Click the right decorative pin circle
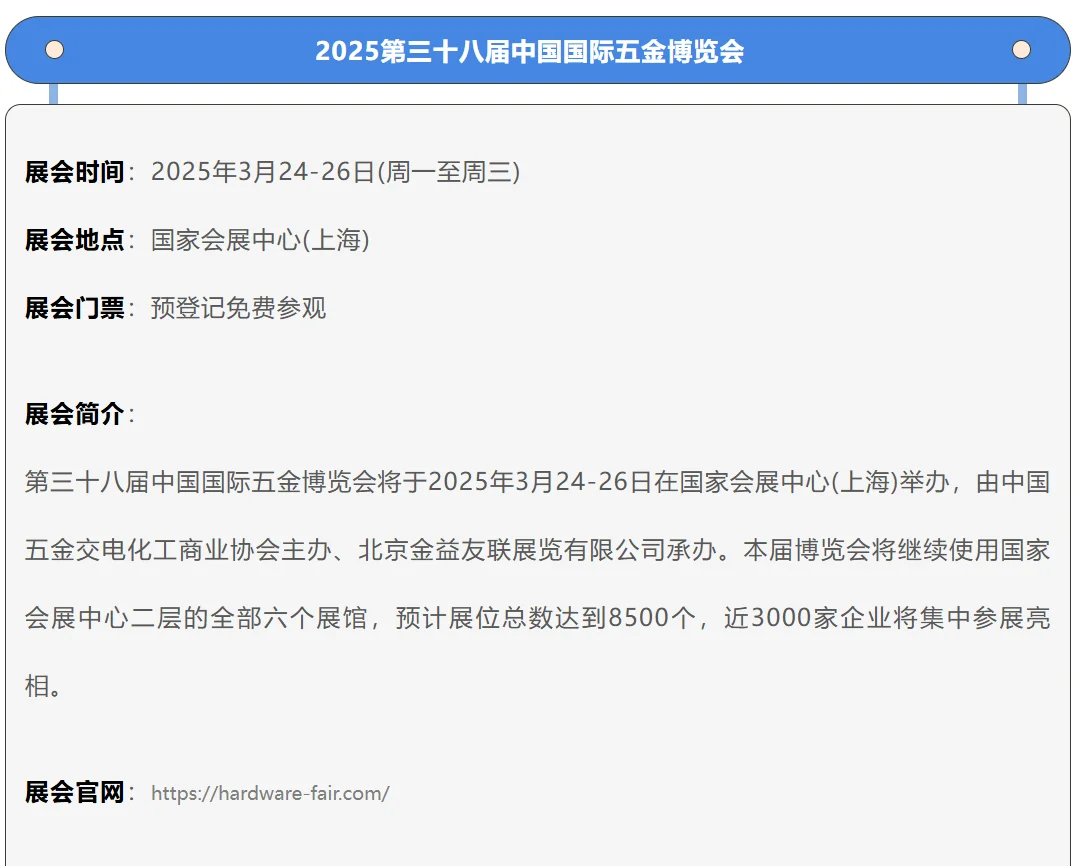The image size is (1077, 866). [1021, 48]
